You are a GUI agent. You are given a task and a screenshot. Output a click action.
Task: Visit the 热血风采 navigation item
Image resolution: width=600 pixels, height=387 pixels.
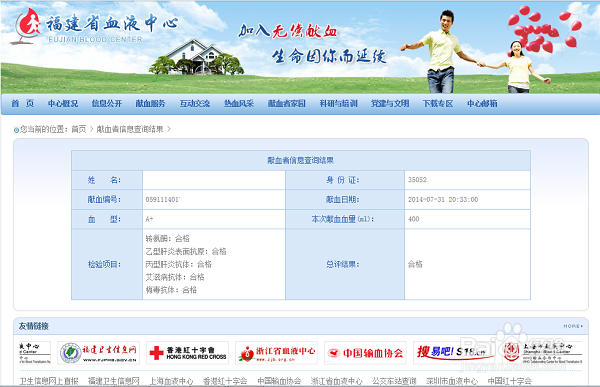click(239, 103)
